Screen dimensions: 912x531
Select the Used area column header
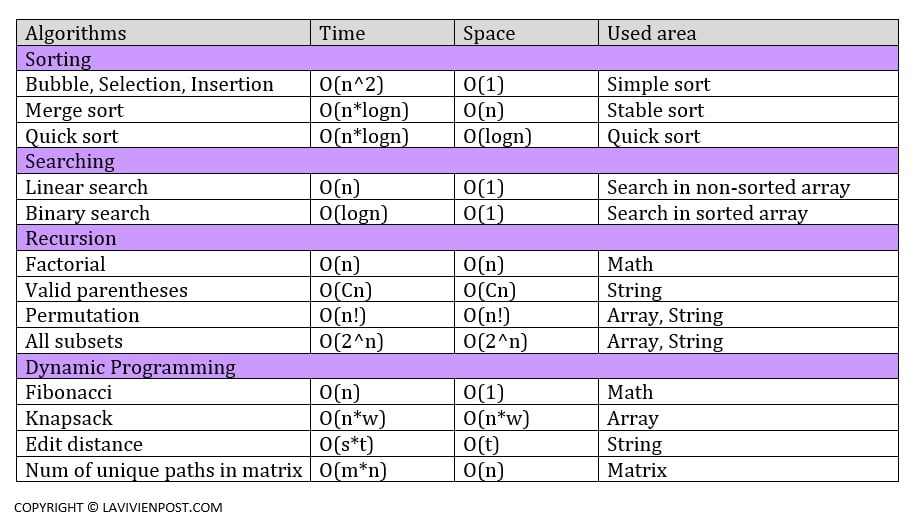pyautogui.click(x=651, y=33)
